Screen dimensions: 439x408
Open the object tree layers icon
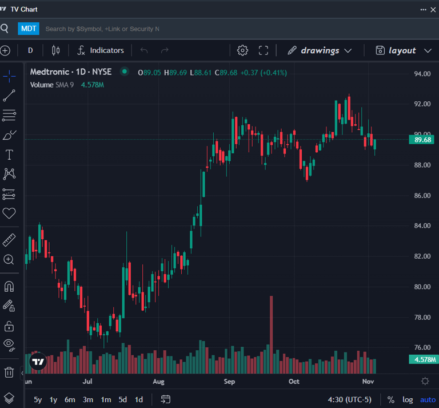[x=9, y=398]
